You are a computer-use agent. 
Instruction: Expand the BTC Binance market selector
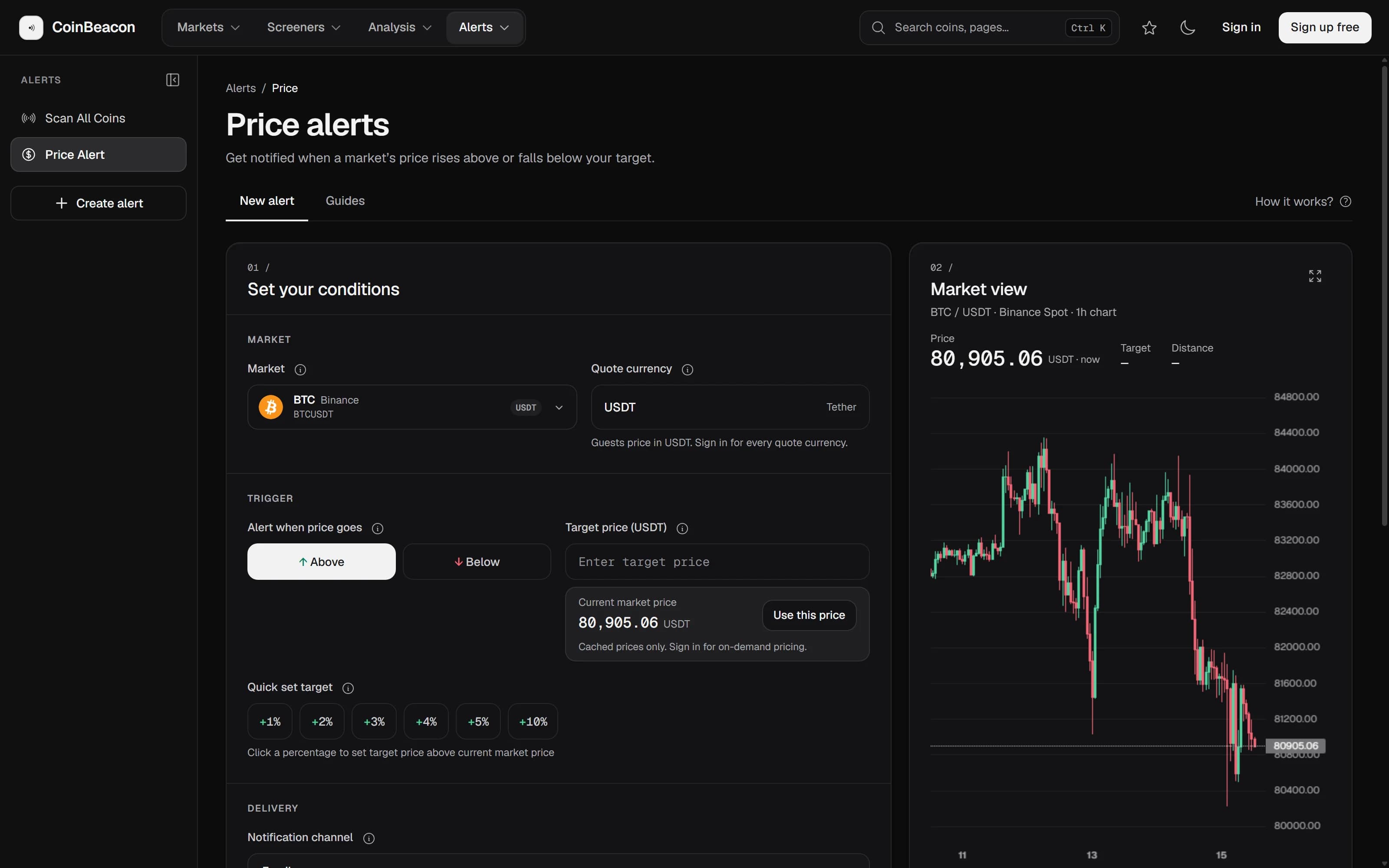click(412, 407)
